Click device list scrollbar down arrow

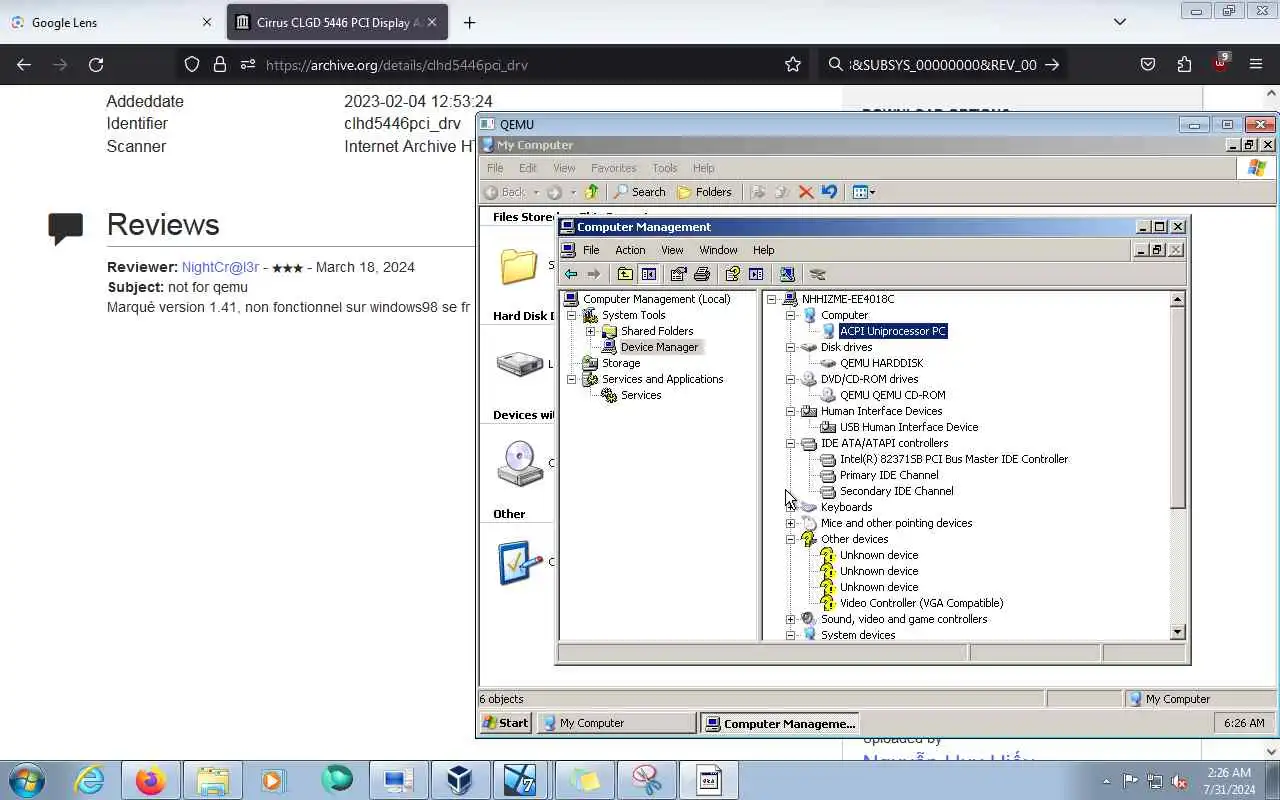pyautogui.click(x=1177, y=631)
